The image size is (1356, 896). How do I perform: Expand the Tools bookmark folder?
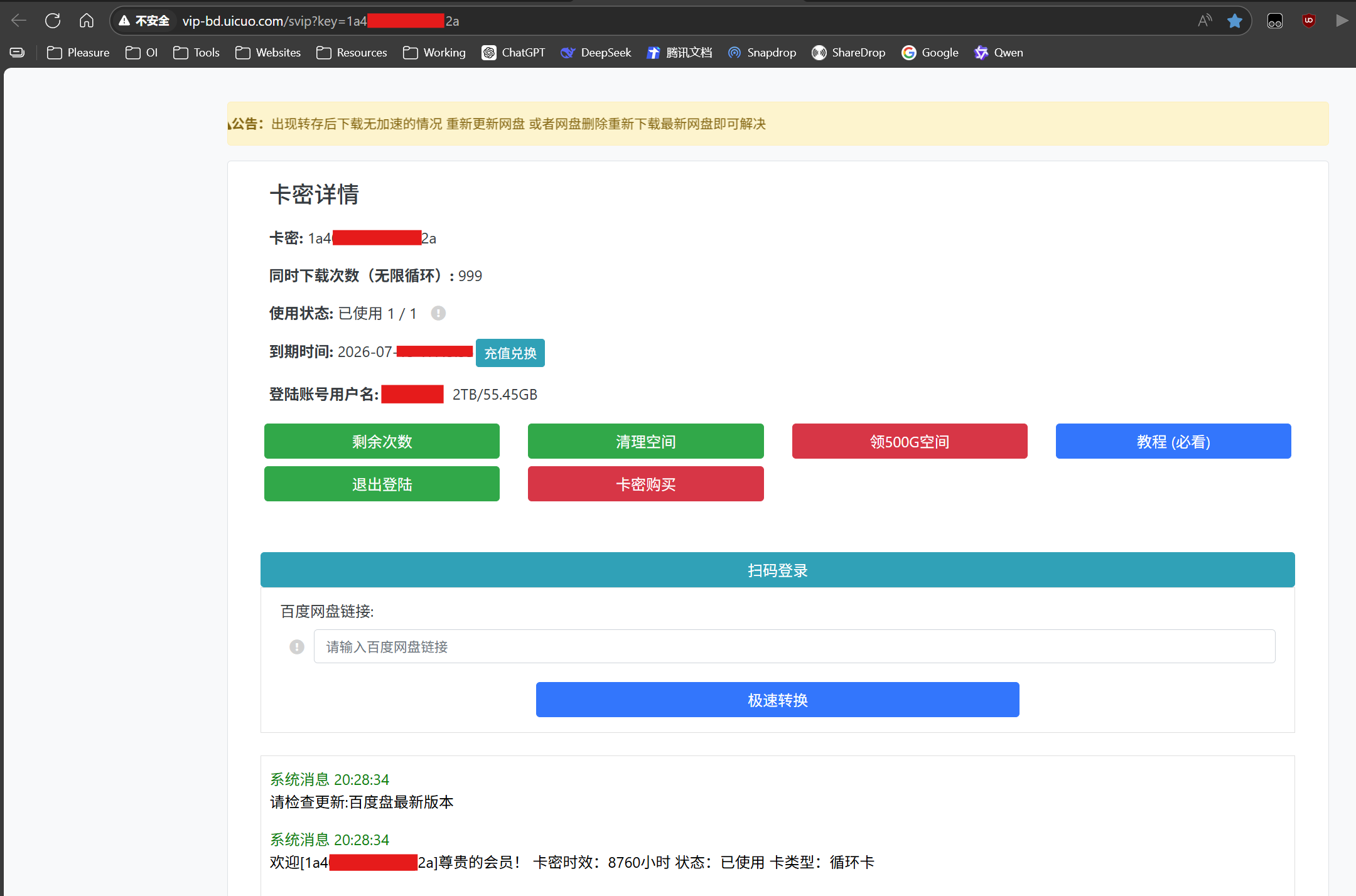click(x=196, y=53)
